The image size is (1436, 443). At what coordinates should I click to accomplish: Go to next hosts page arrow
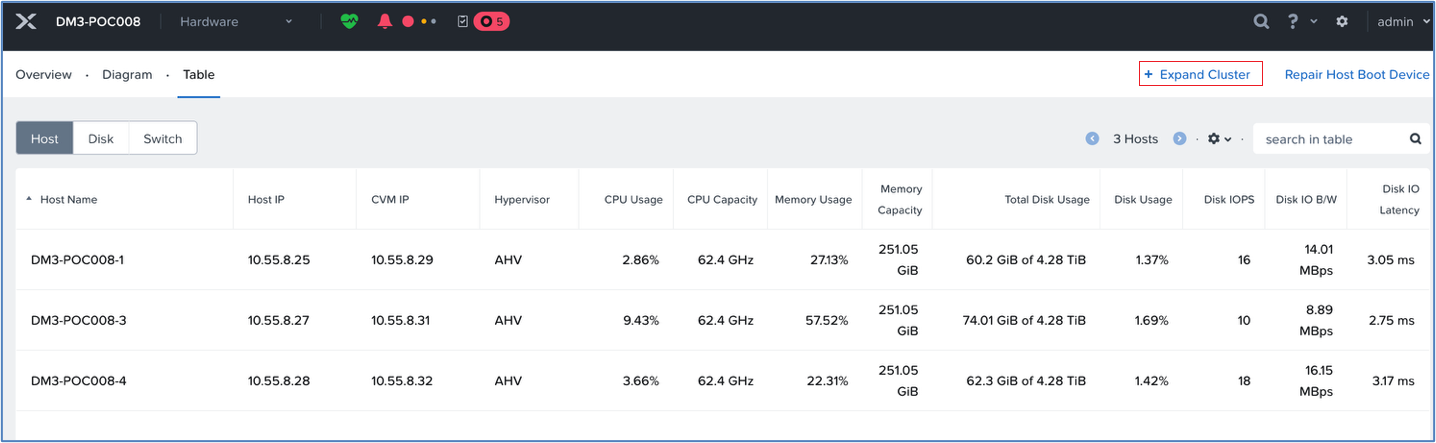pyautogui.click(x=1180, y=139)
